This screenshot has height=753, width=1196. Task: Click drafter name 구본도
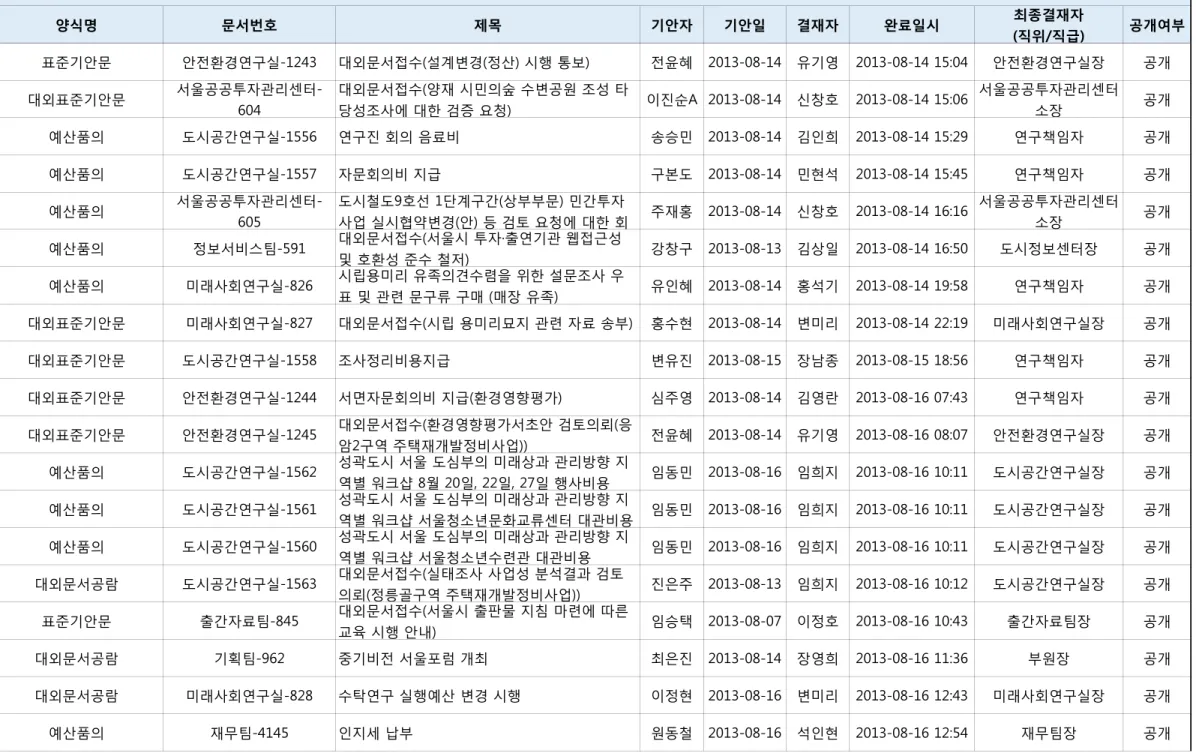click(x=671, y=175)
